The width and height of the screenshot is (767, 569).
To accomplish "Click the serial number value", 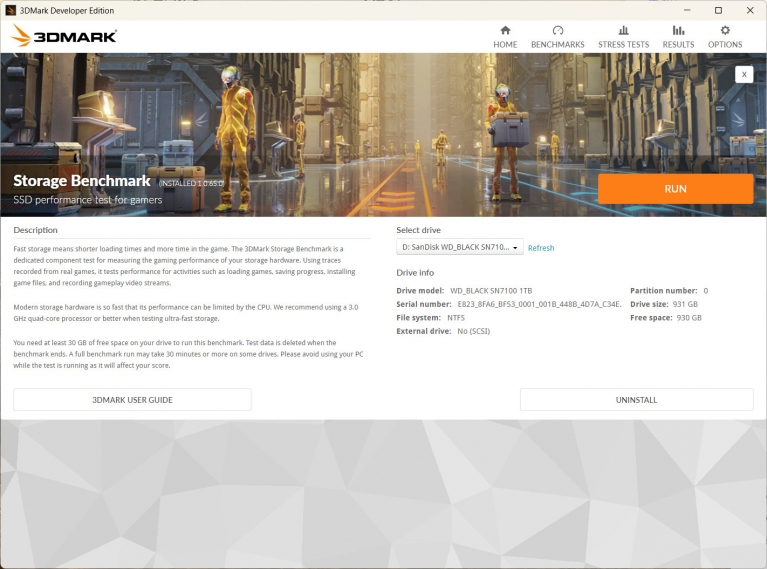I will tap(540, 304).
